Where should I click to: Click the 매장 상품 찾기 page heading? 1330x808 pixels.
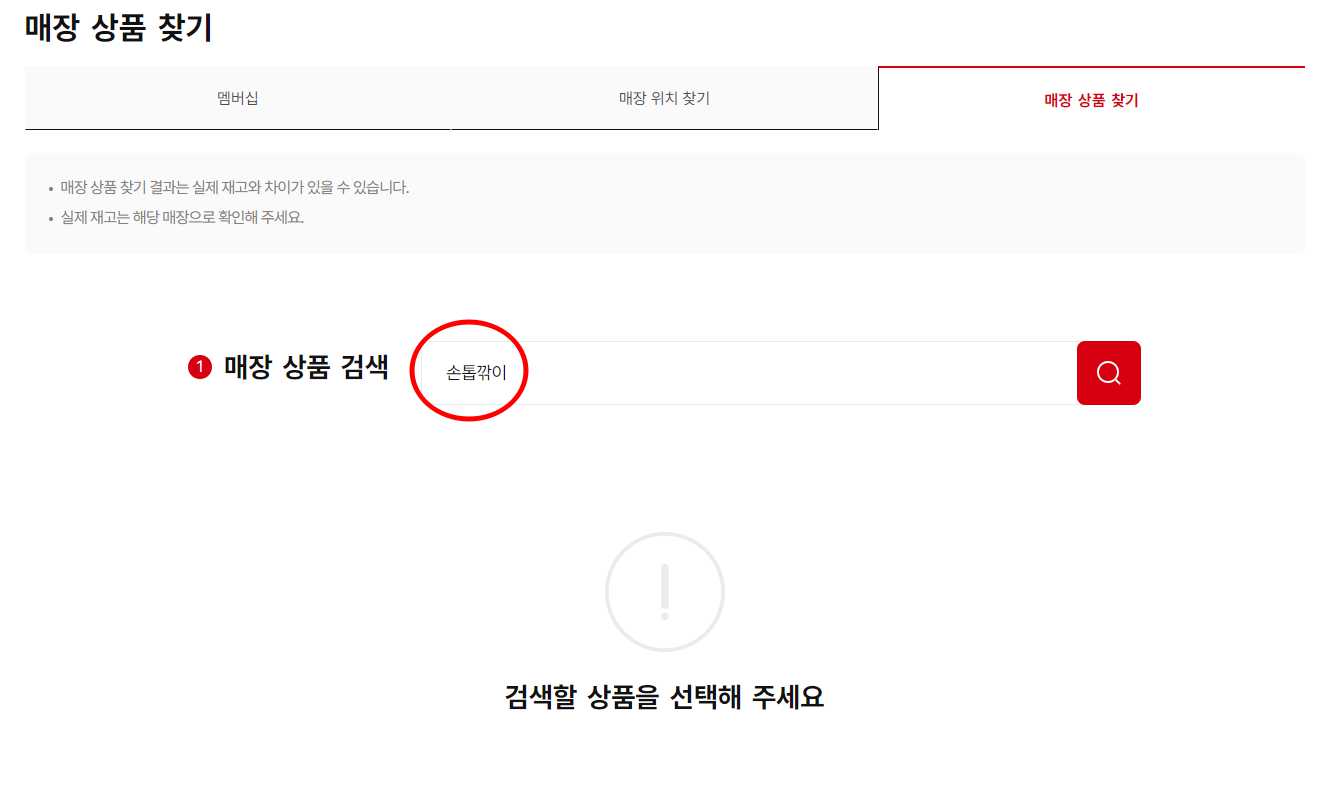(x=119, y=27)
